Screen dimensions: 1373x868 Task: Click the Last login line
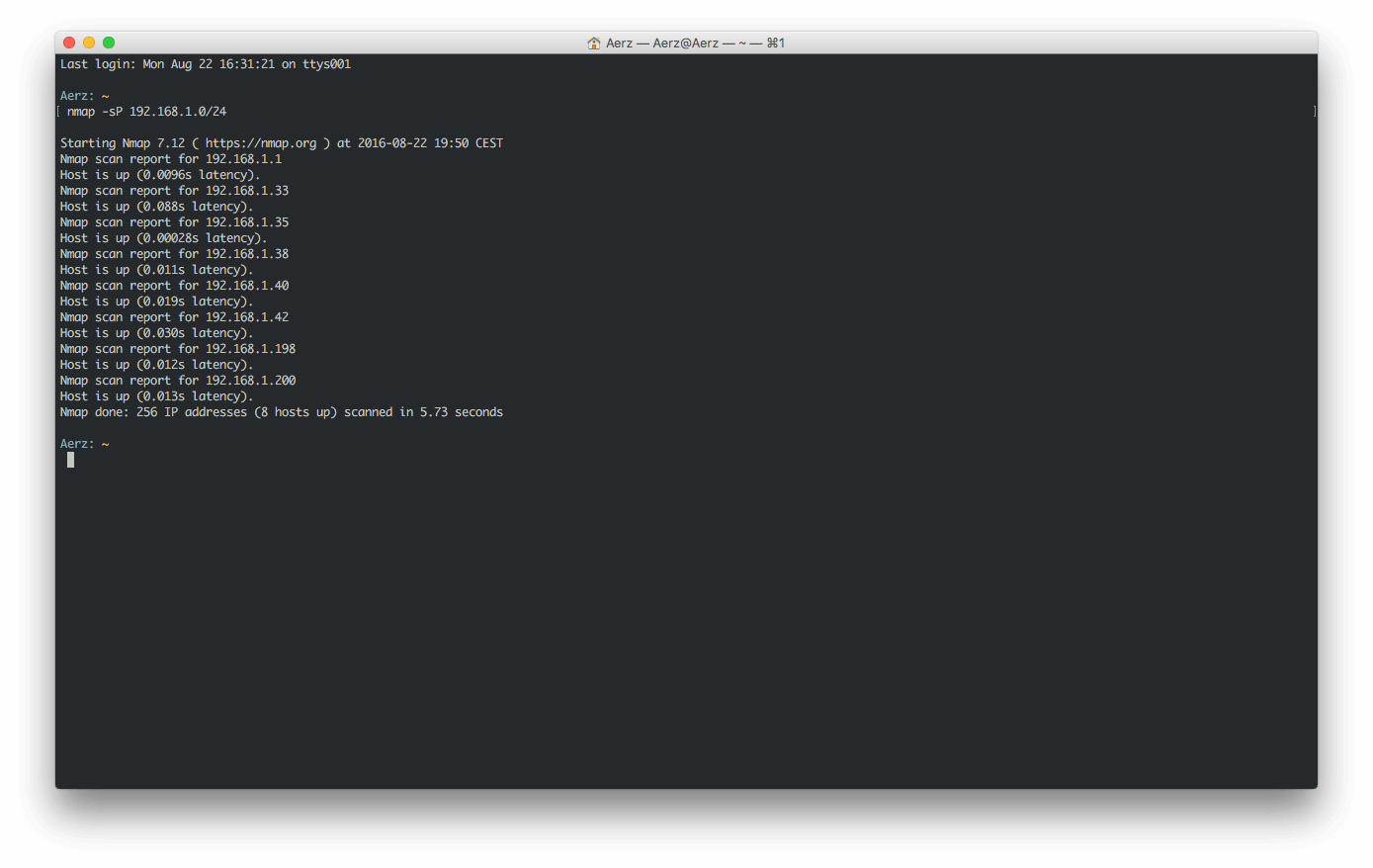tap(205, 64)
